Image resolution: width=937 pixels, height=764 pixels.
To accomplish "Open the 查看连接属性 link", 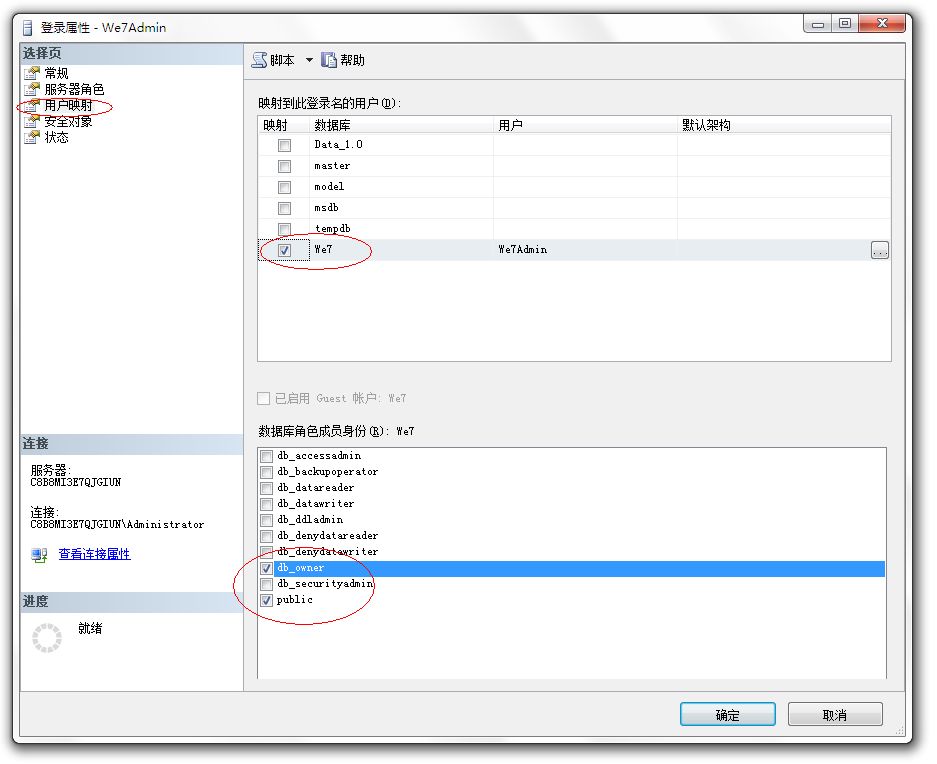I will point(94,554).
